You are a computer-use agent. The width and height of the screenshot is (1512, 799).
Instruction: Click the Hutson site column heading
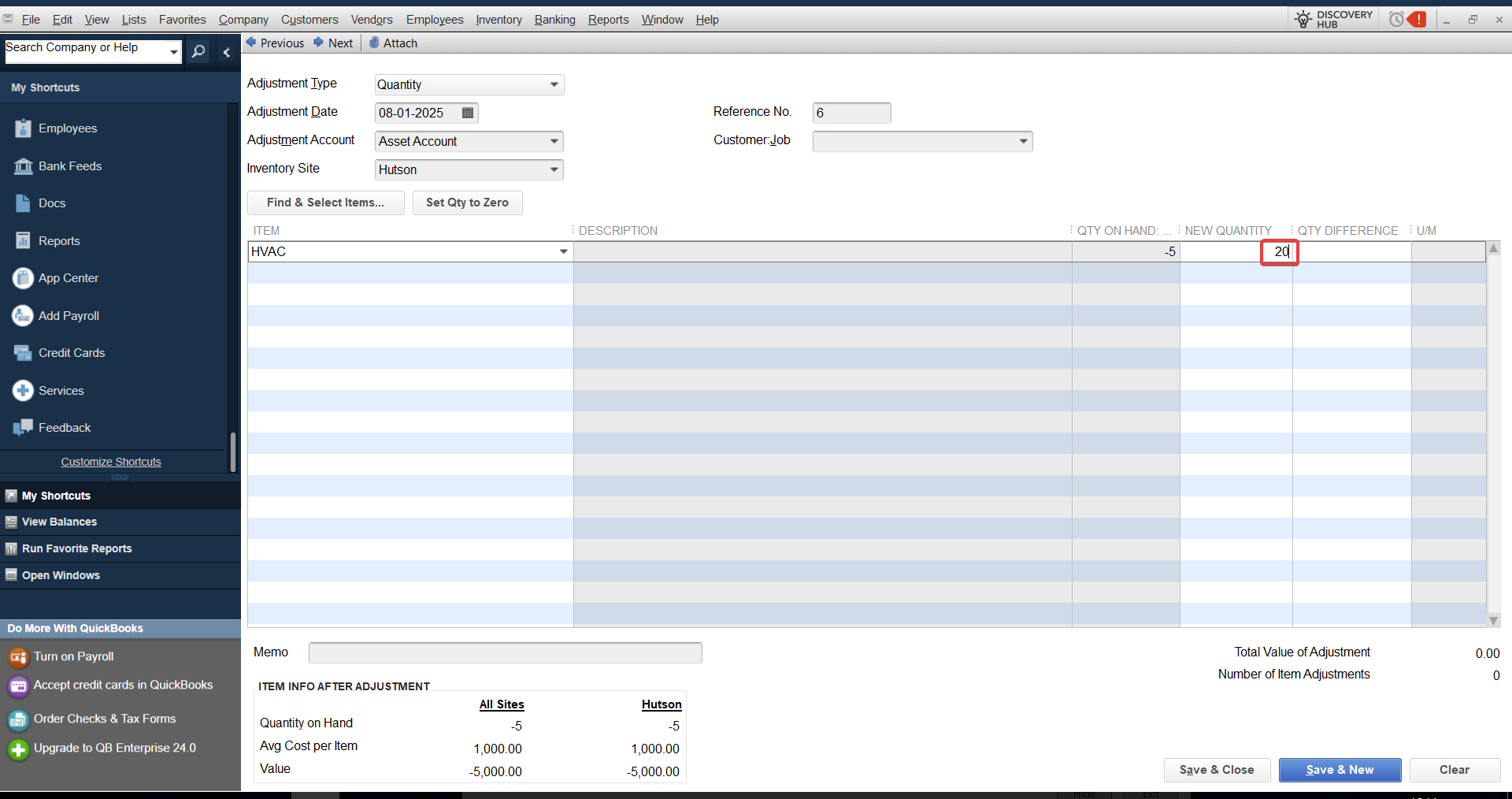click(661, 704)
